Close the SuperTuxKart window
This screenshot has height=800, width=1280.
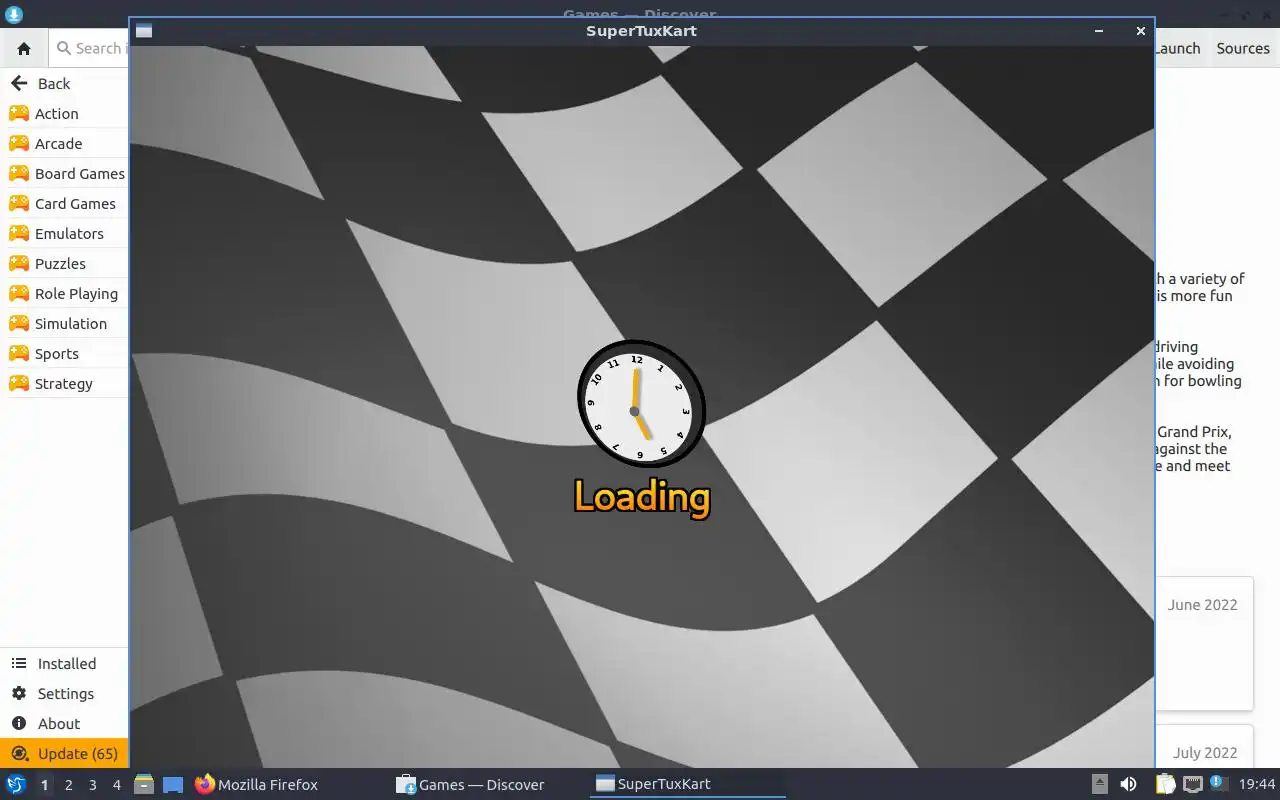[1140, 31]
